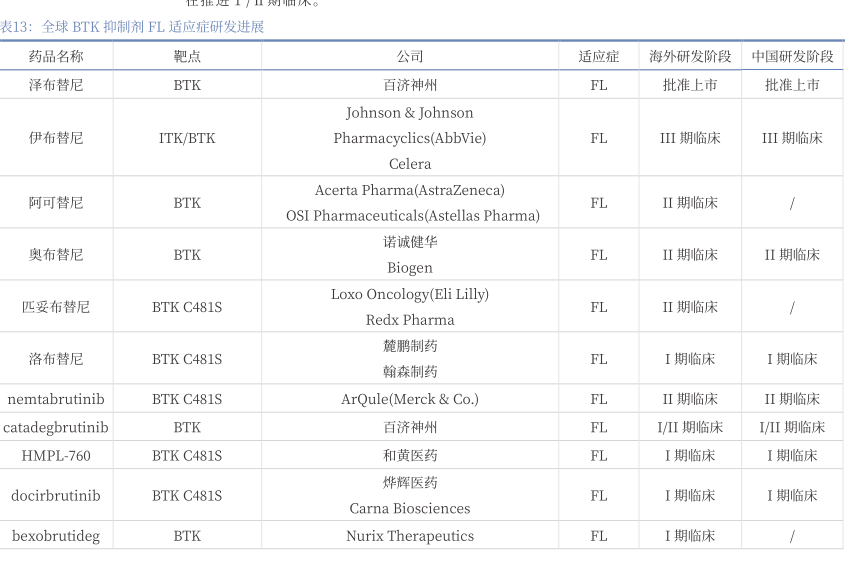The width and height of the screenshot is (856, 583).
Task: Select the 海外研发阶段 column header
Action: [690, 57]
